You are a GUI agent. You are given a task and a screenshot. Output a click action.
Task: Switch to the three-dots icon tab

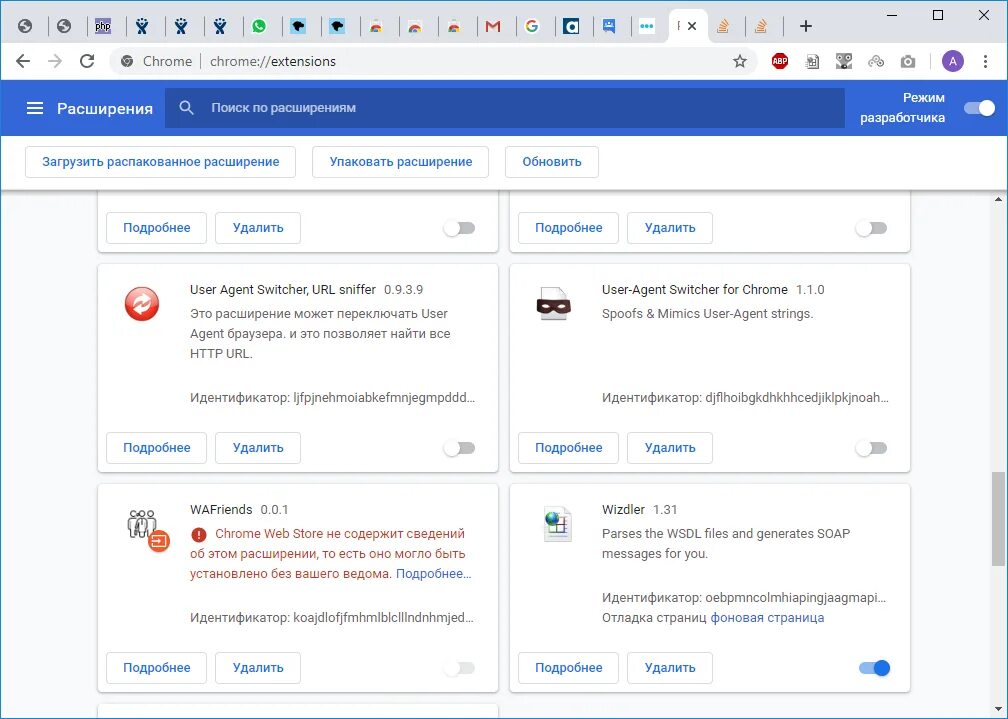[x=647, y=26]
